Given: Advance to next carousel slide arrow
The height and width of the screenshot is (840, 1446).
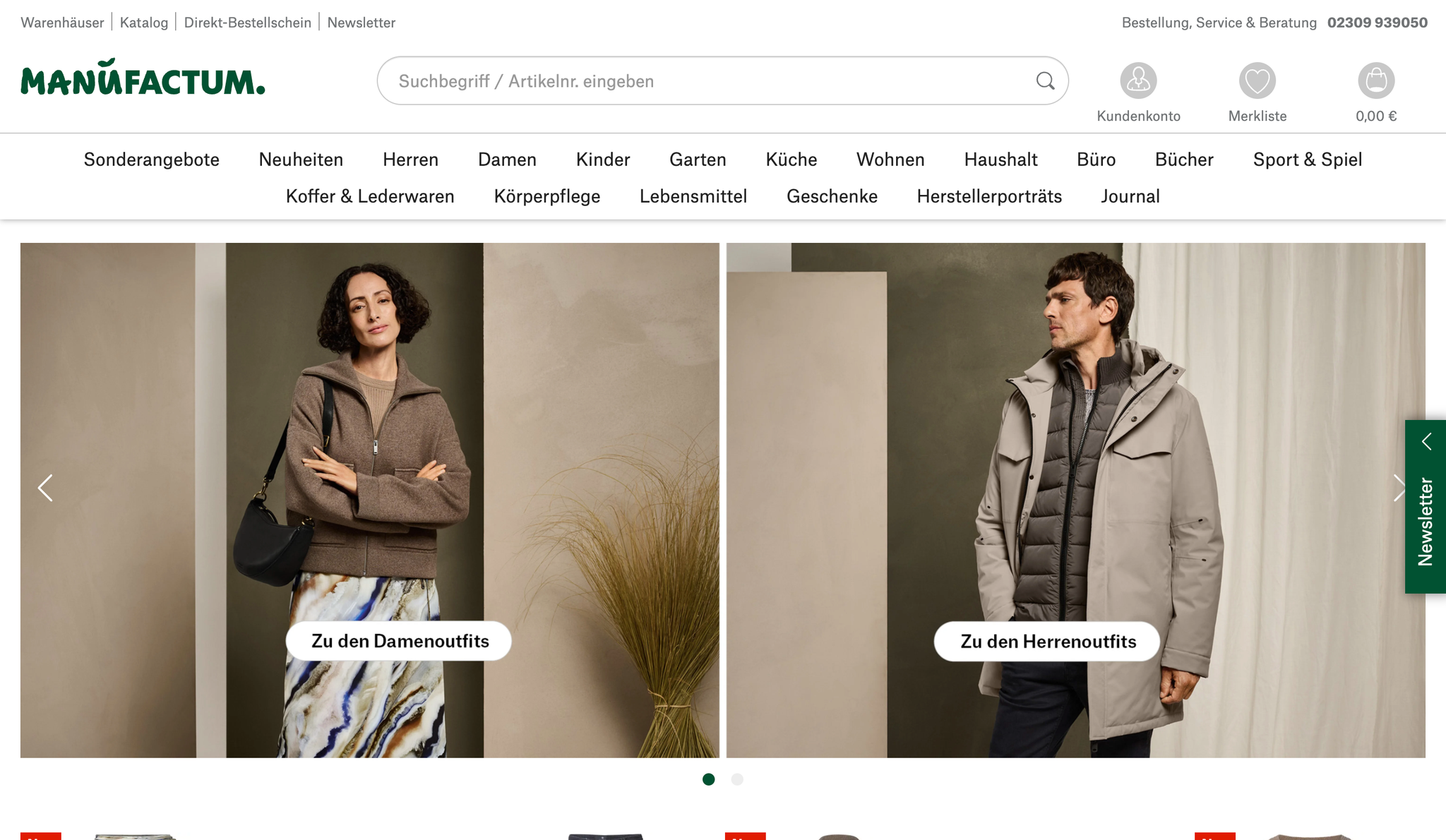Looking at the screenshot, I should 1398,488.
